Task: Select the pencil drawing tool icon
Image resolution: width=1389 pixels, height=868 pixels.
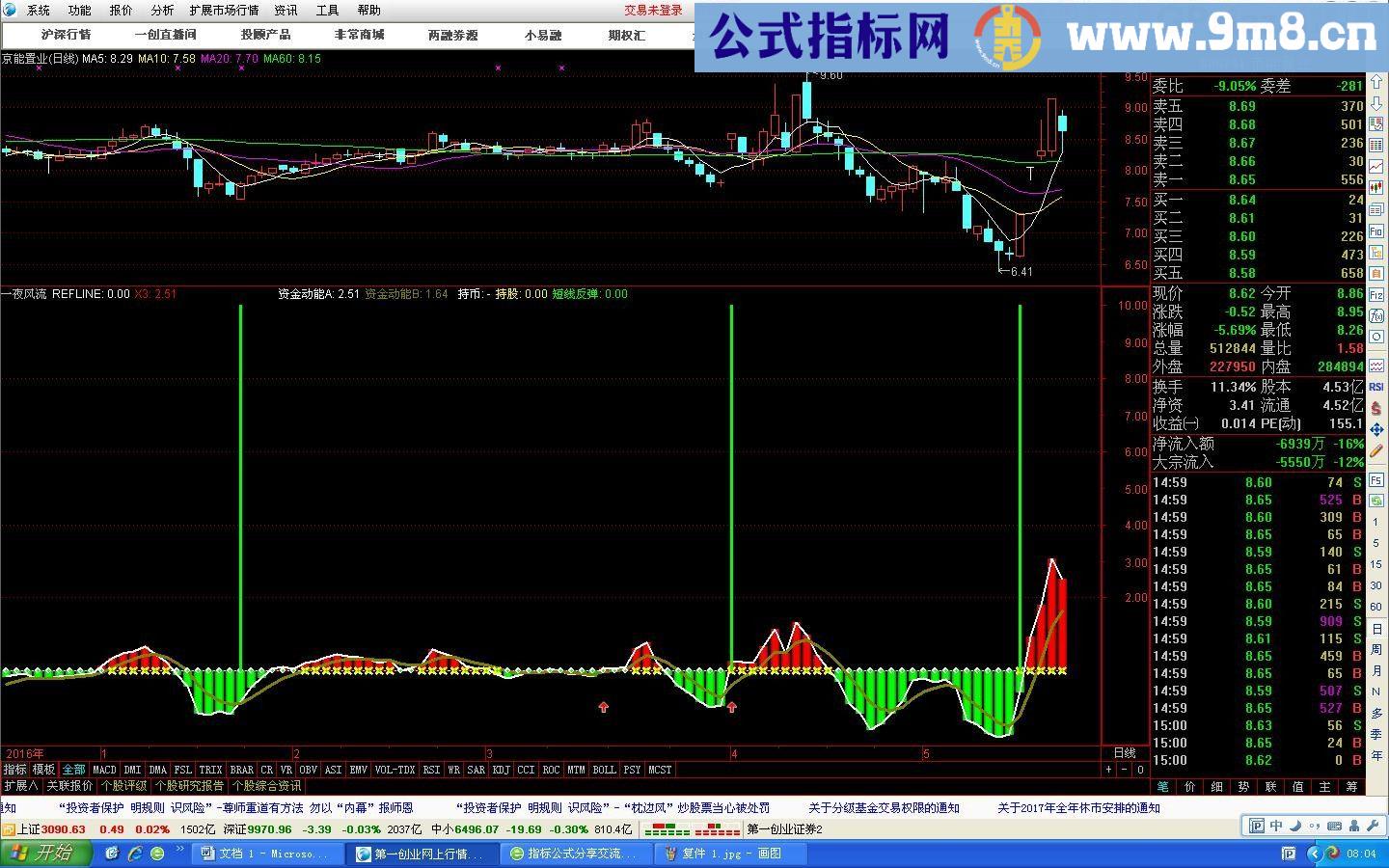Action: click(x=1375, y=450)
